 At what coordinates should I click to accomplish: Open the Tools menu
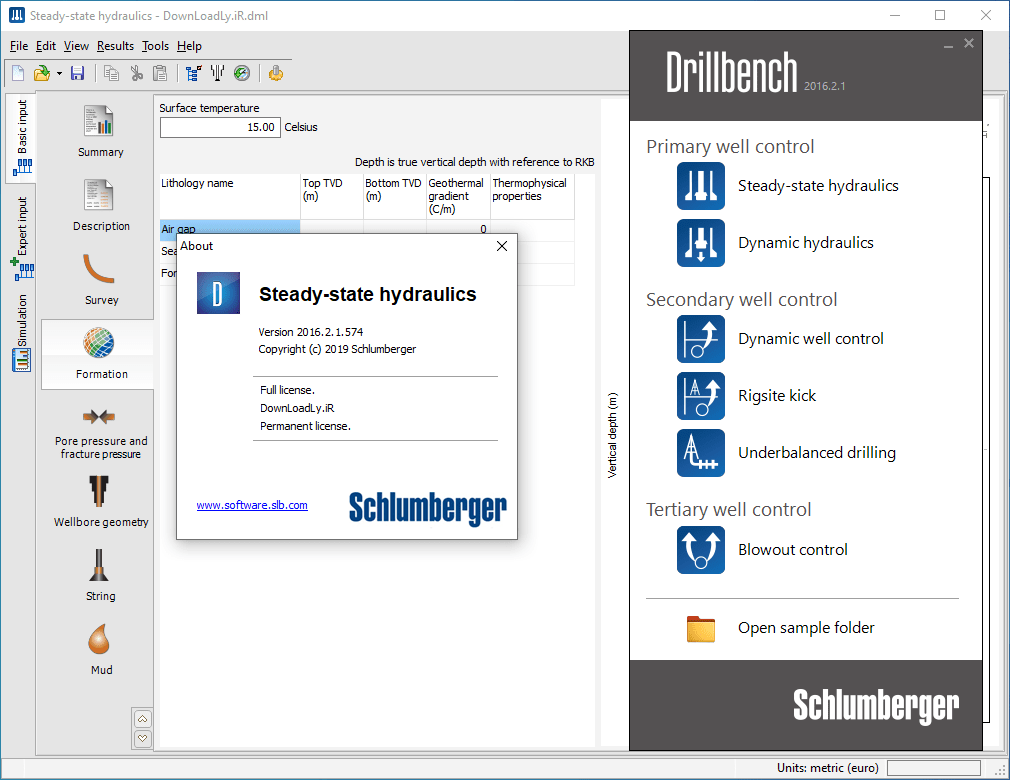(x=155, y=46)
